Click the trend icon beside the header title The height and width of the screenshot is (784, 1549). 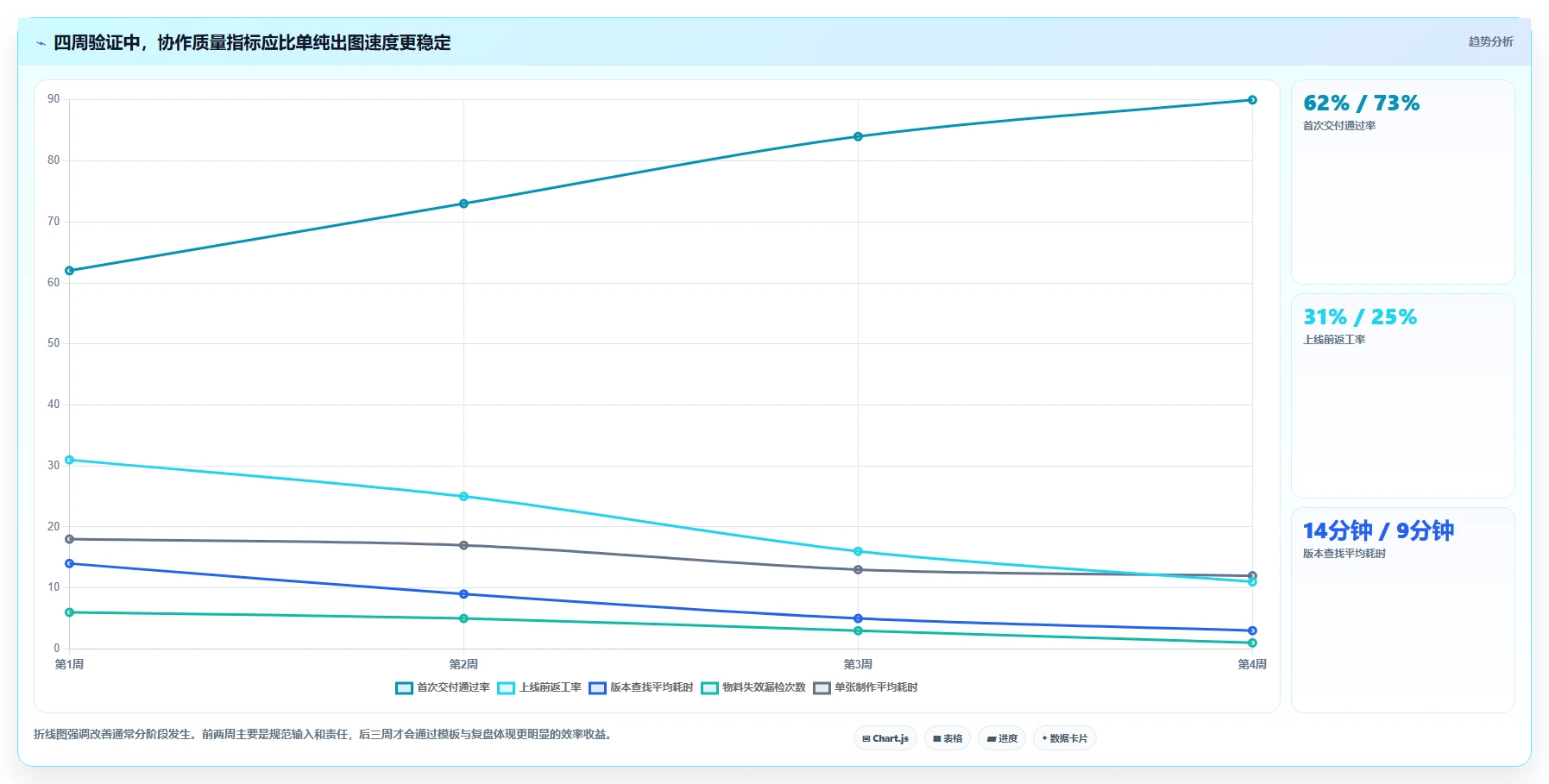click(x=41, y=43)
